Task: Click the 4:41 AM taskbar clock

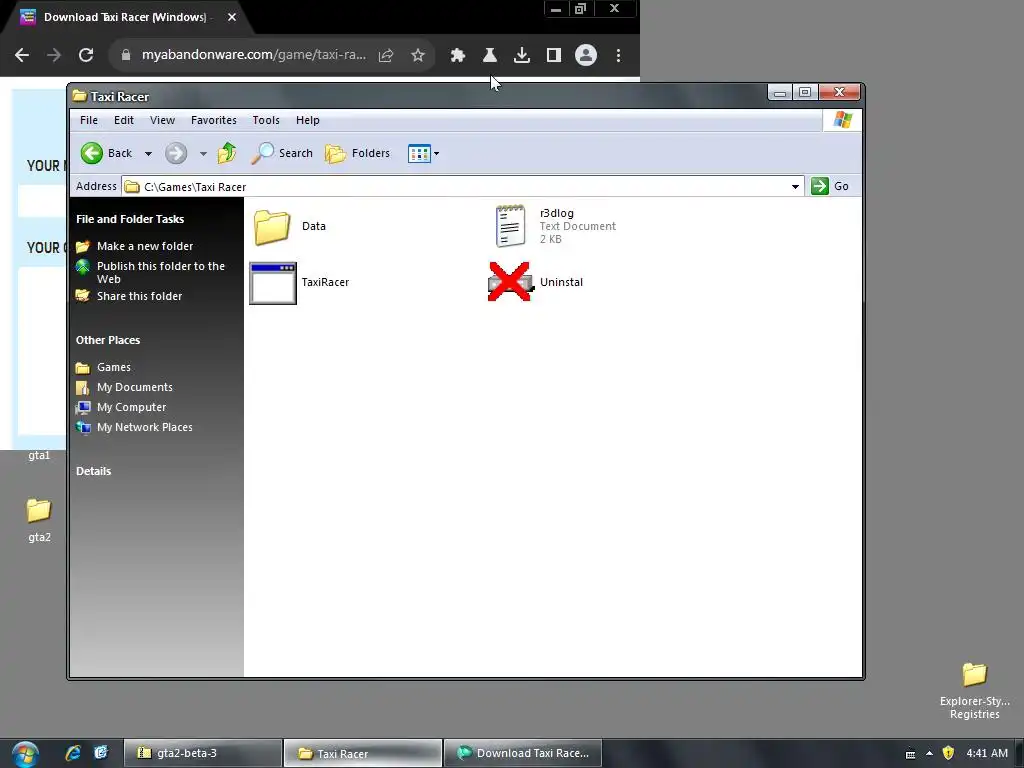Action: tap(987, 753)
